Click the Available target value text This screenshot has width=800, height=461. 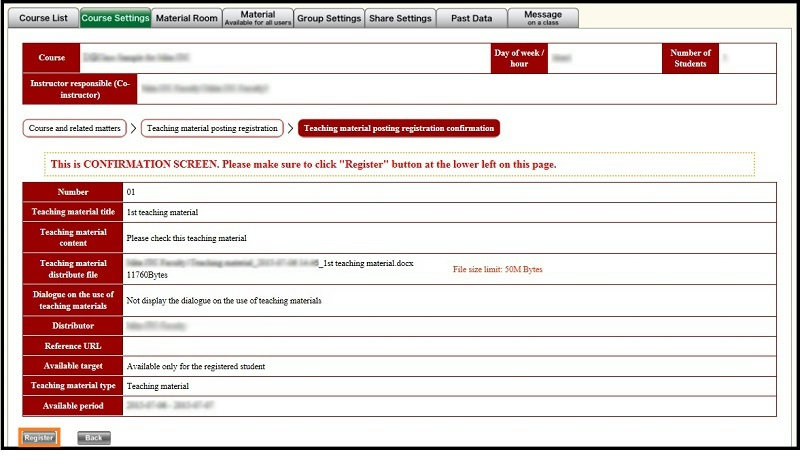pos(195,366)
